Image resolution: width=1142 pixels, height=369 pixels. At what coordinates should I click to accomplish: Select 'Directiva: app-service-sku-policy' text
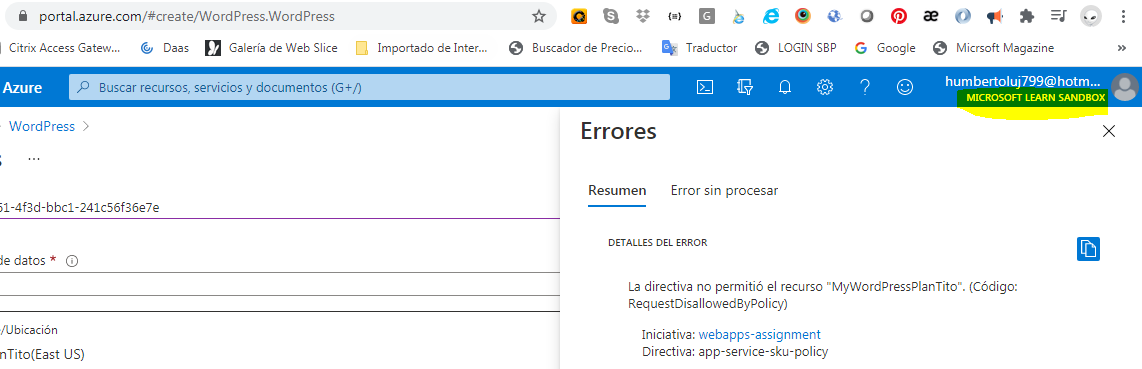(735, 352)
